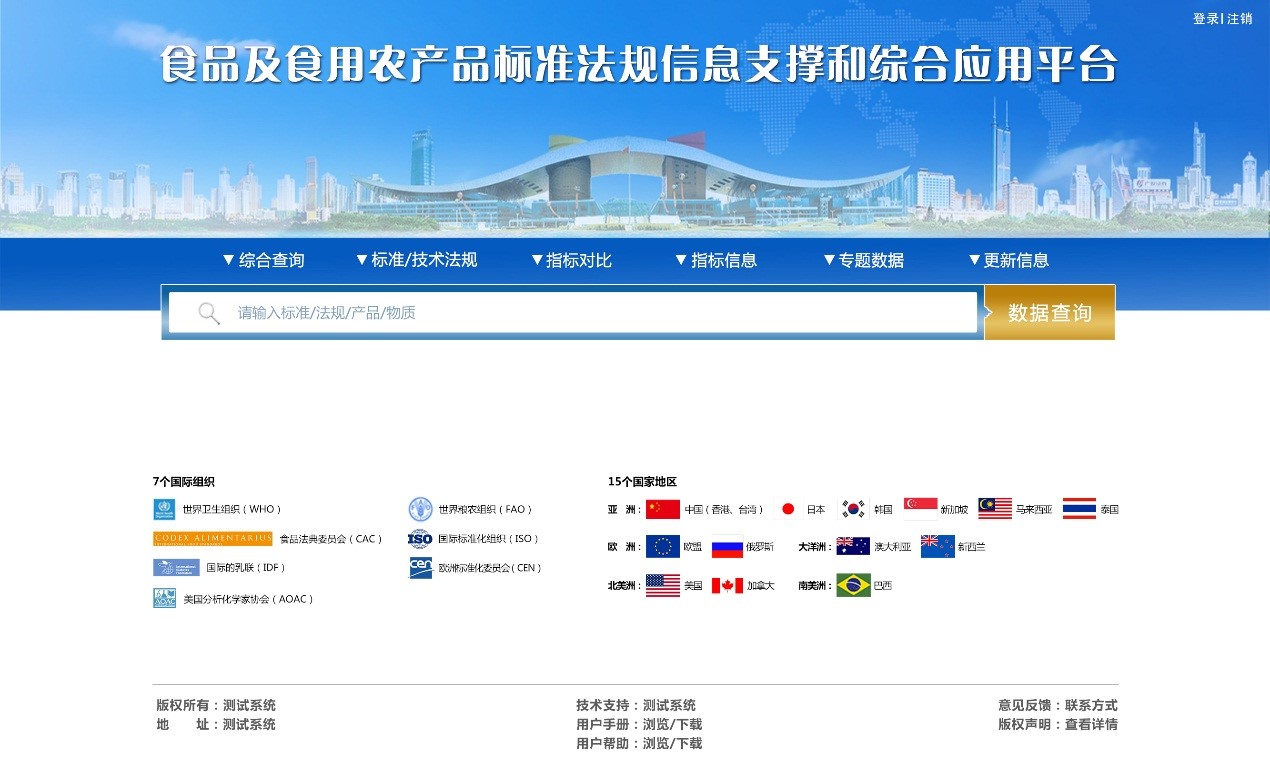The width and height of the screenshot is (1270, 773).
Task: Click the Australia flag icon
Action: tap(853, 546)
